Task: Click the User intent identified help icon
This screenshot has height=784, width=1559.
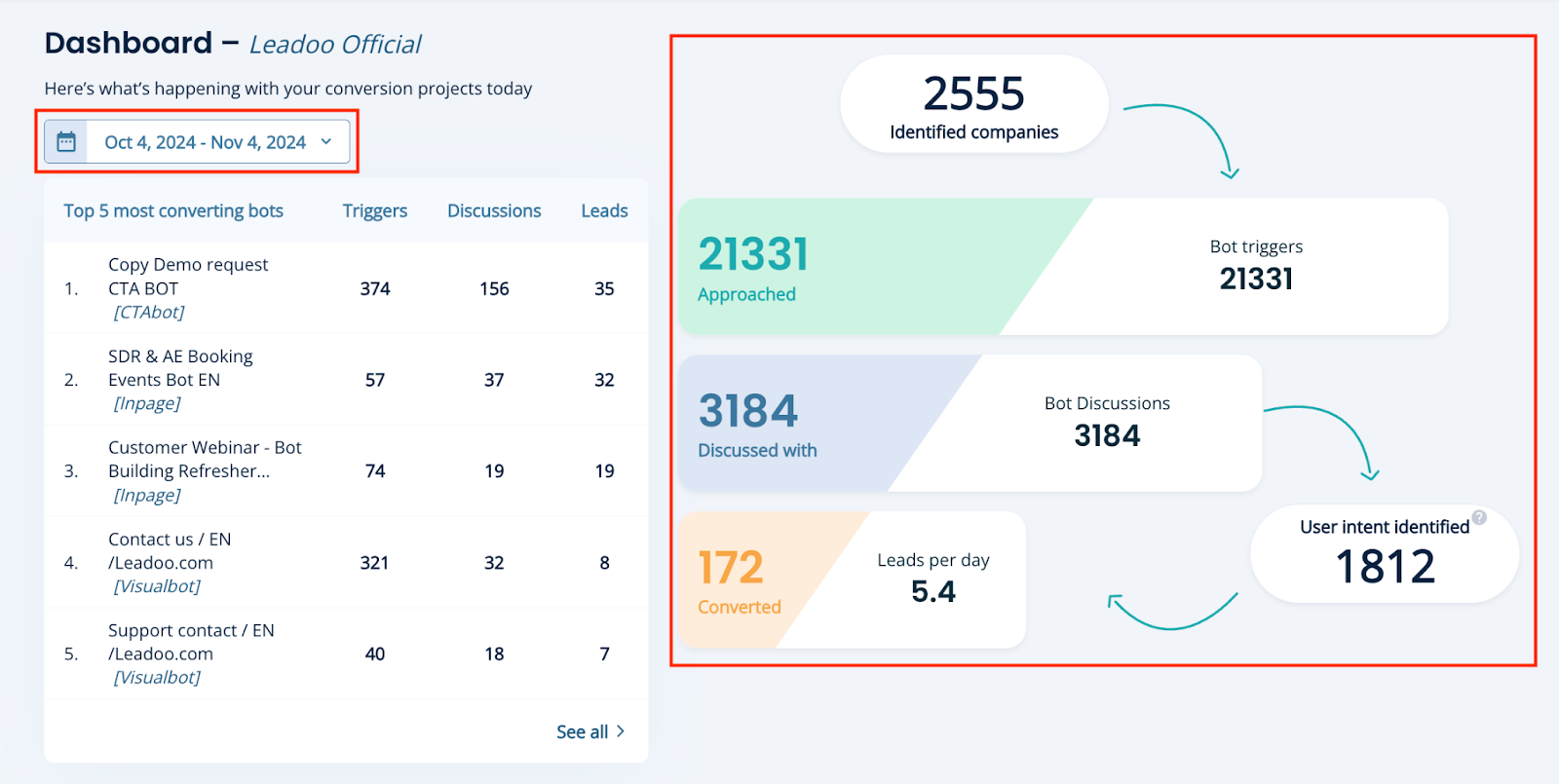Action: click(1479, 517)
